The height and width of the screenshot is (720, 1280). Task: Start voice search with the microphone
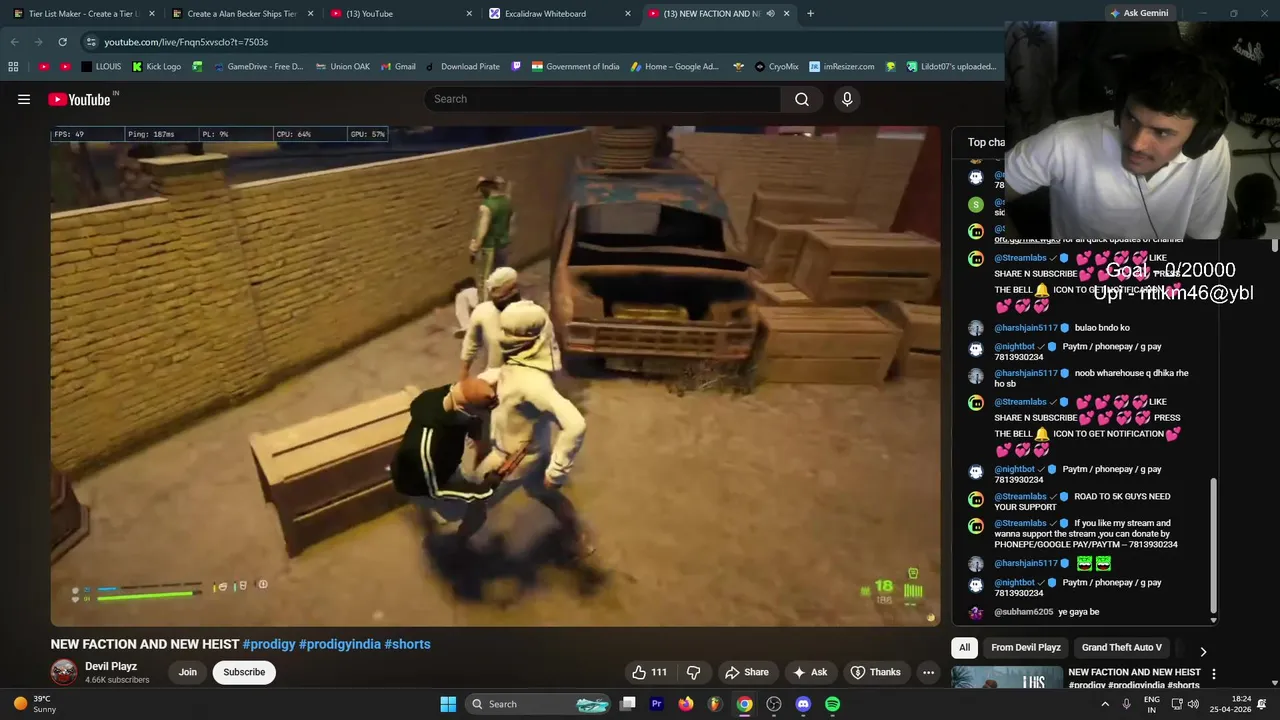point(847,99)
